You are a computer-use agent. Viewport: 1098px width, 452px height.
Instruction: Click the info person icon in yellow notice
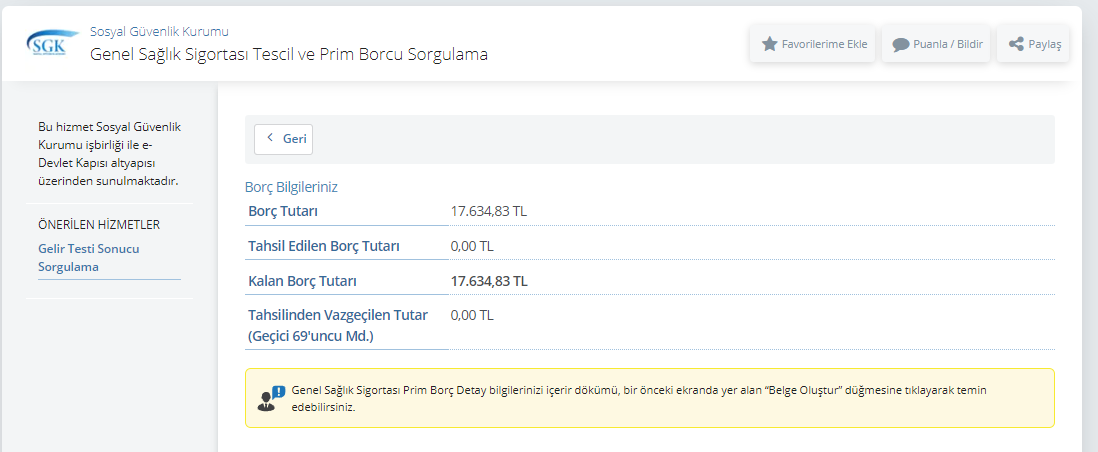(271, 398)
